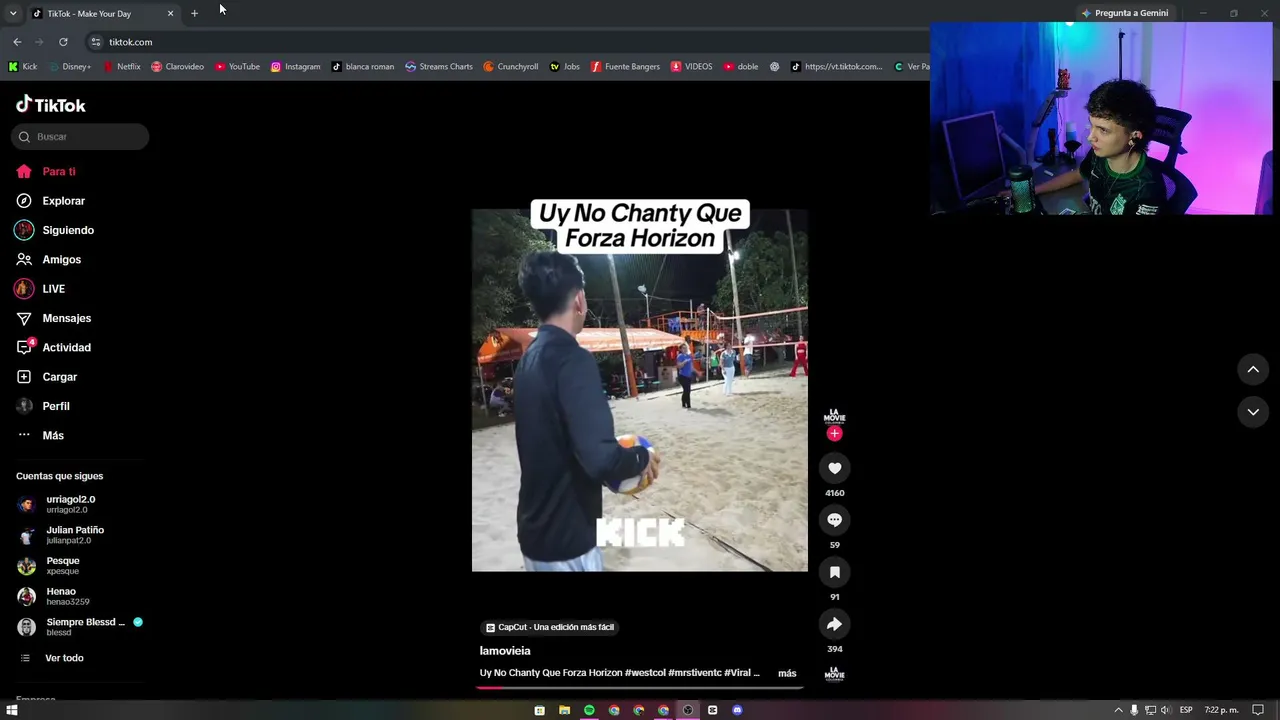Screen dimensions: 1280x720
Task: Seek the video using the progress bar
Action: click(640, 687)
